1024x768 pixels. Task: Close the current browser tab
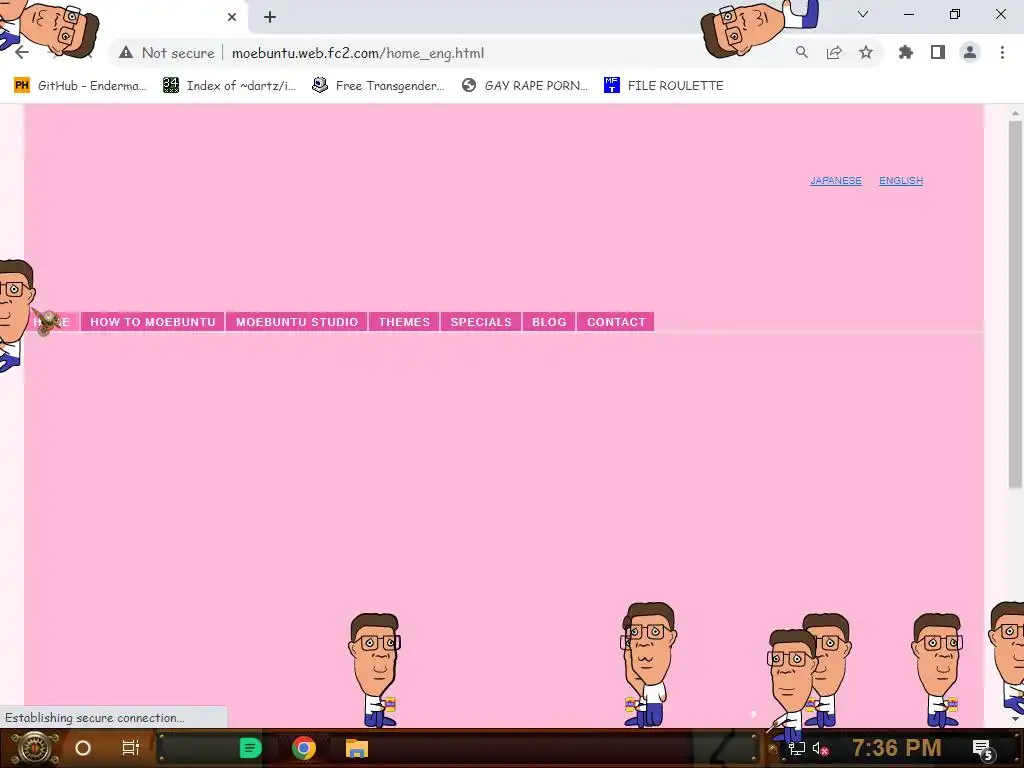pyautogui.click(x=232, y=17)
